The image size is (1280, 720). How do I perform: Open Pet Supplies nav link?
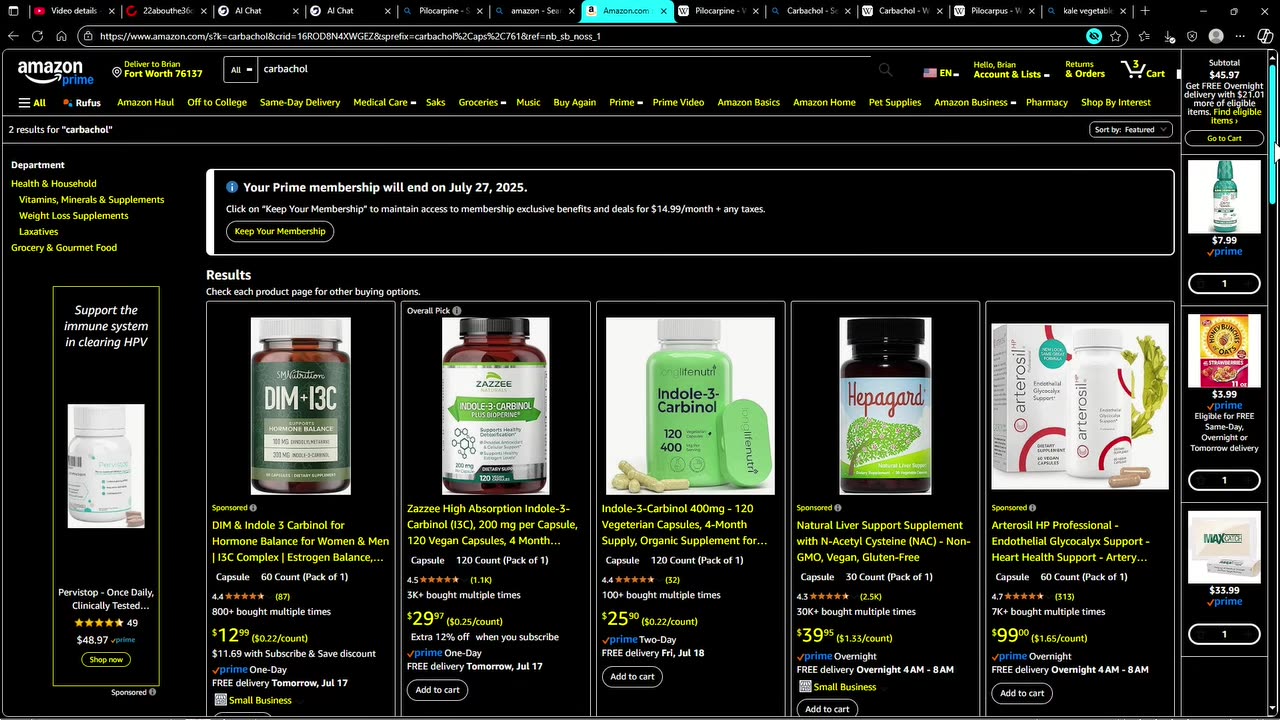tap(895, 102)
